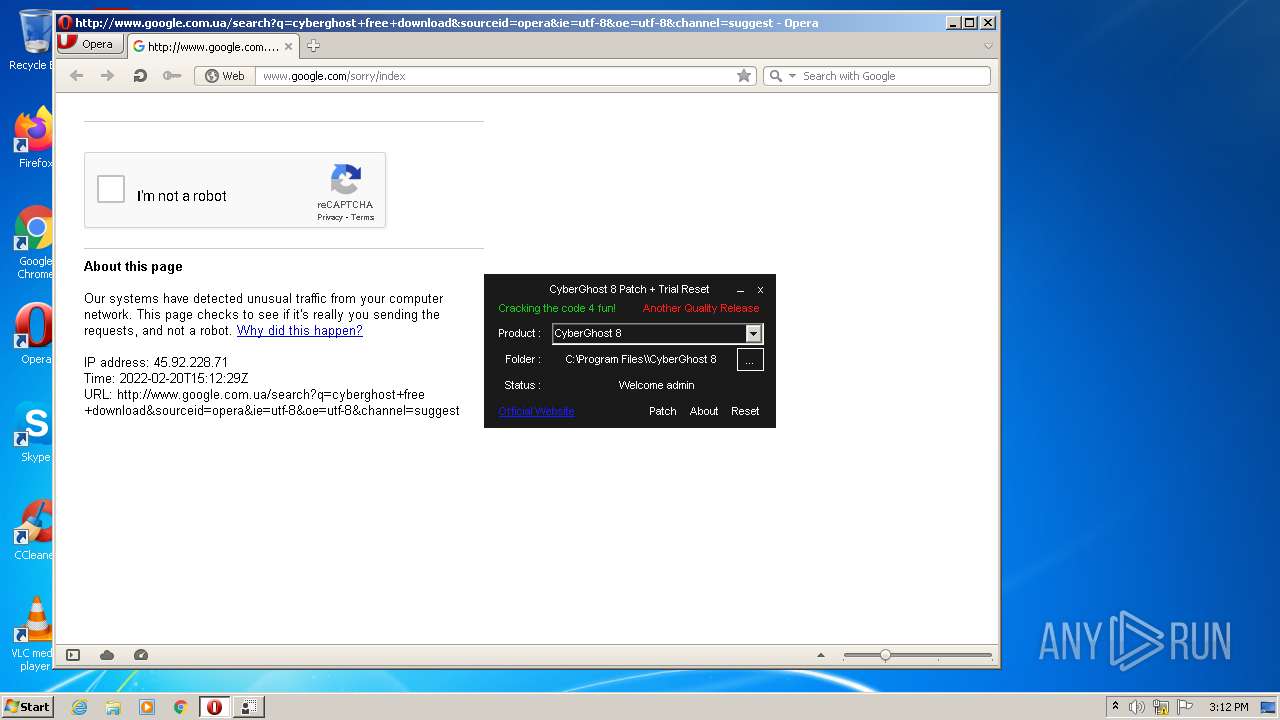This screenshot has width=1280, height=720.
Task: Open Chrome from the taskbar
Action: pyautogui.click(x=180, y=707)
